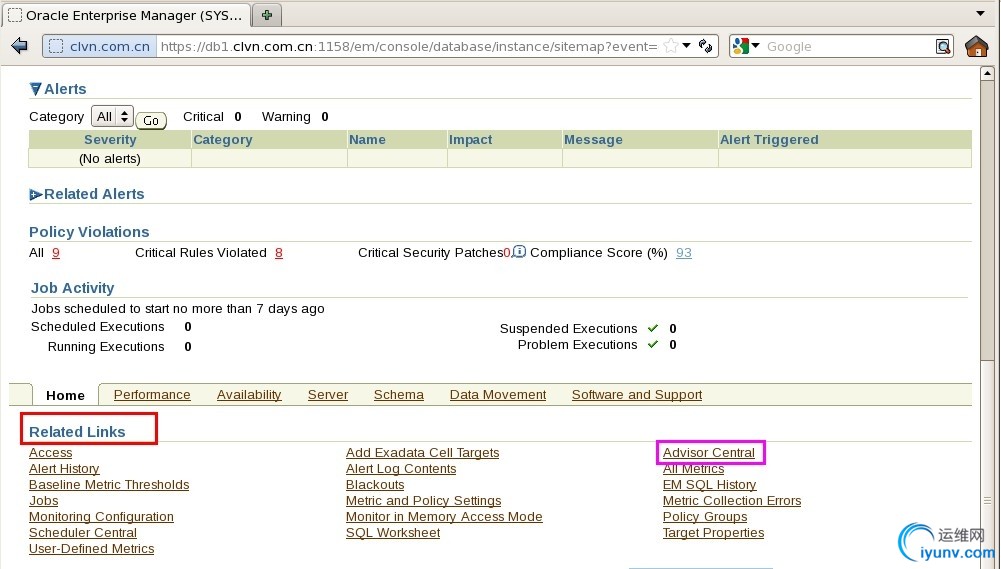Open a new tab with the plus icon

[x=267, y=15]
